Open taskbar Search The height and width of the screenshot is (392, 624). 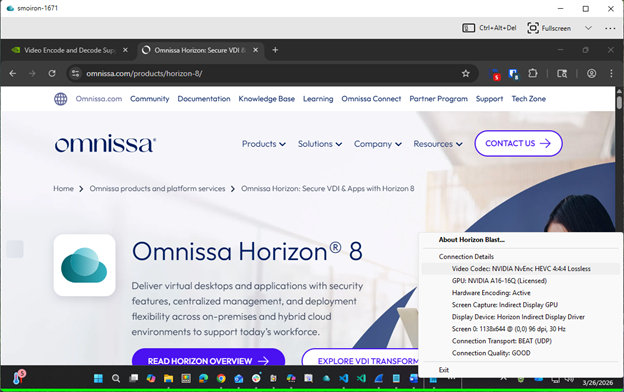click(x=116, y=378)
